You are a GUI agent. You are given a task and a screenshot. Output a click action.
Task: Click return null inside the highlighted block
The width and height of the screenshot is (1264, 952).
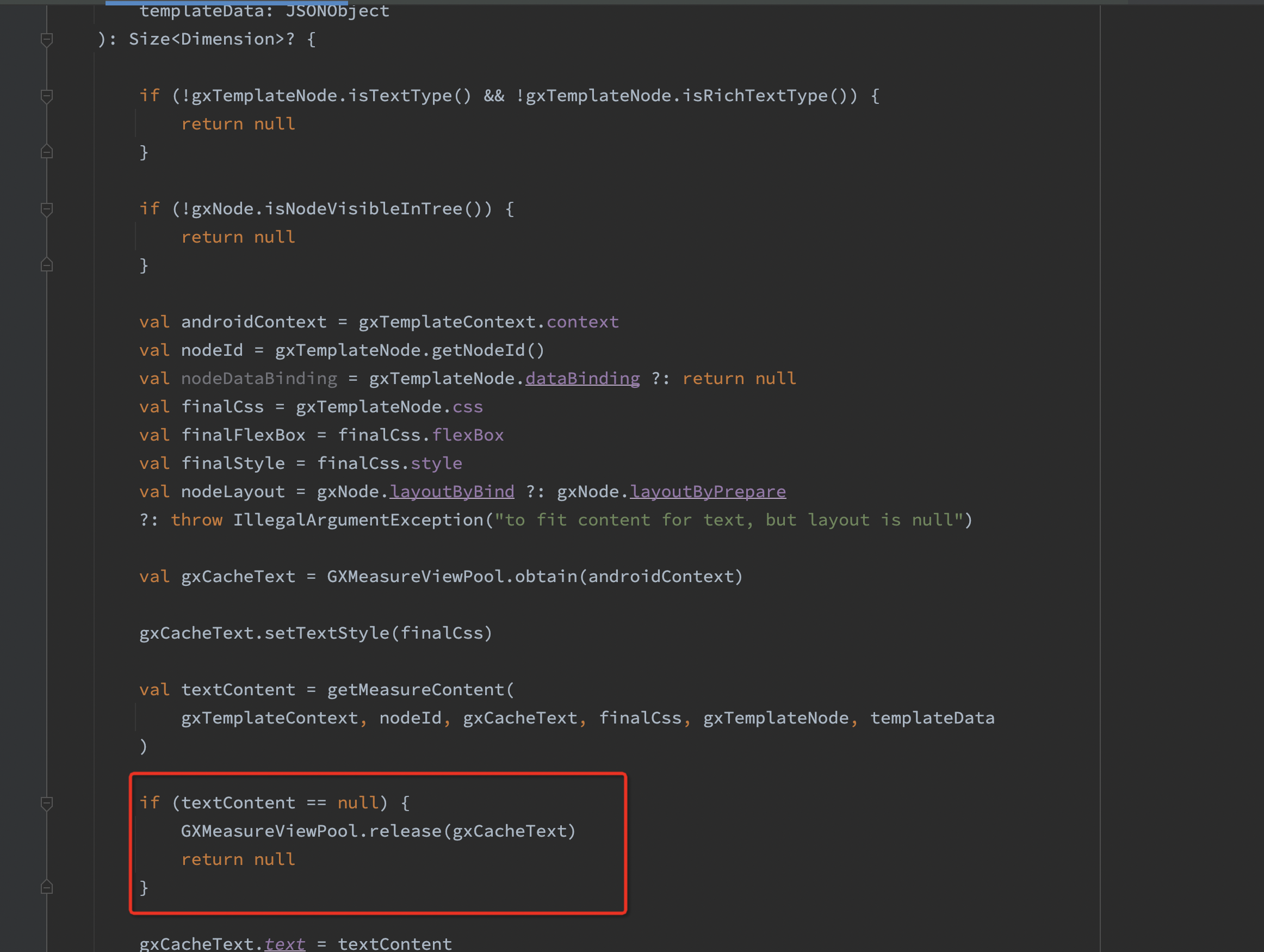pyautogui.click(x=238, y=859)
